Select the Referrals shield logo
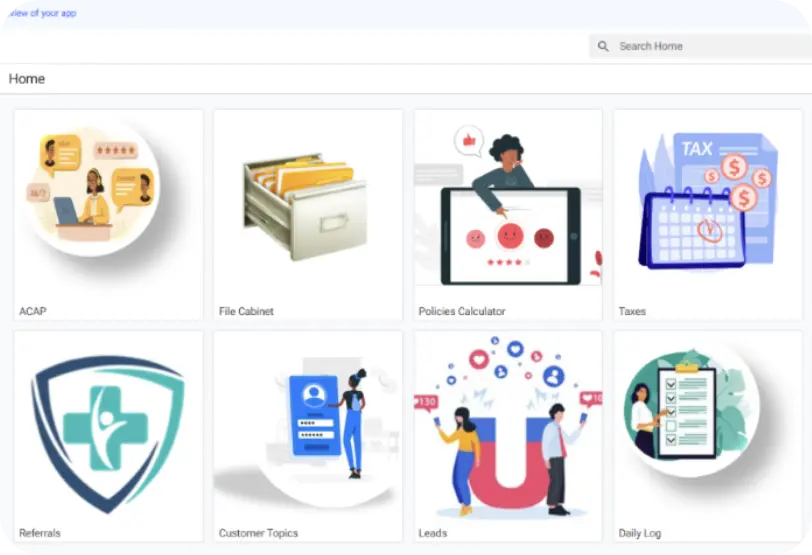Image resolution: width=812 pixels, height=555 pixels. 108,434
